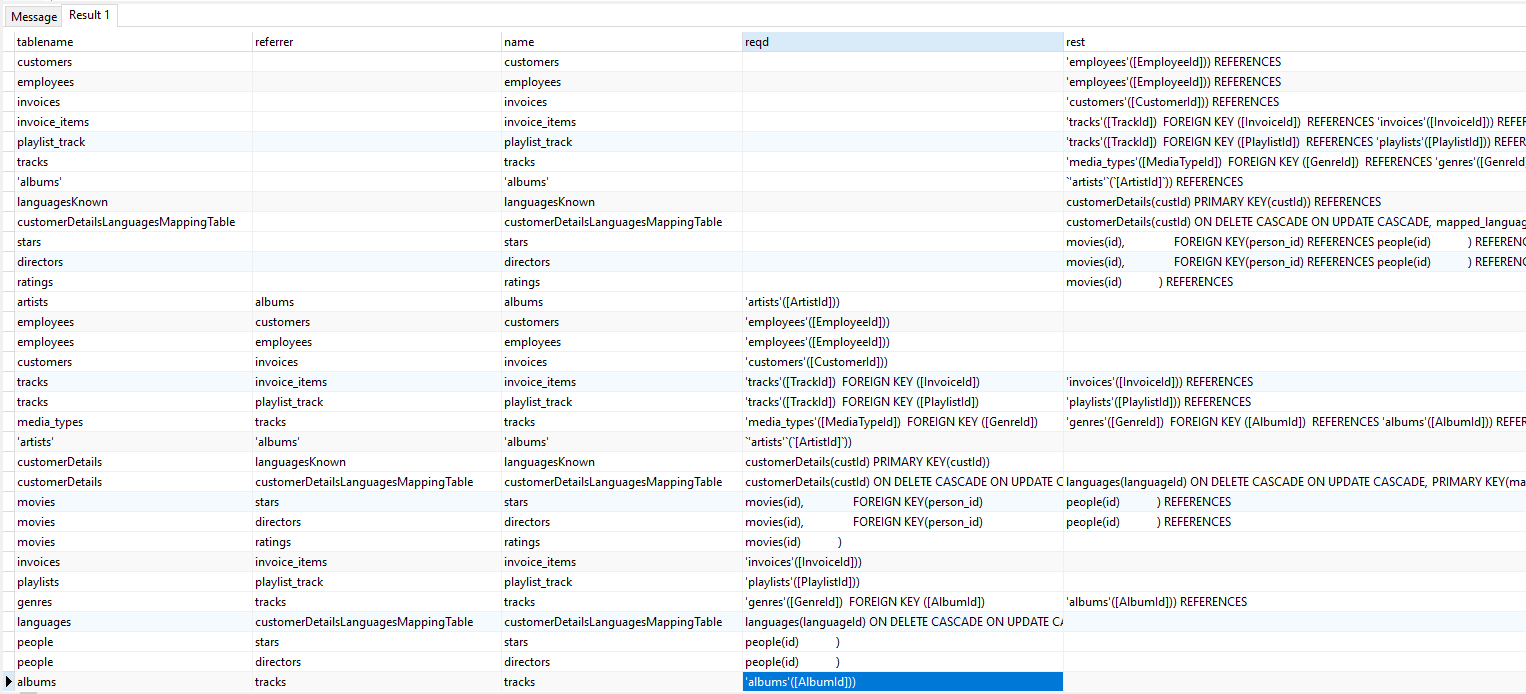The height and width of the screenshot is (694, 1526).
Task: Click tablename cell 'genres'
Action: tap(132, 602)
